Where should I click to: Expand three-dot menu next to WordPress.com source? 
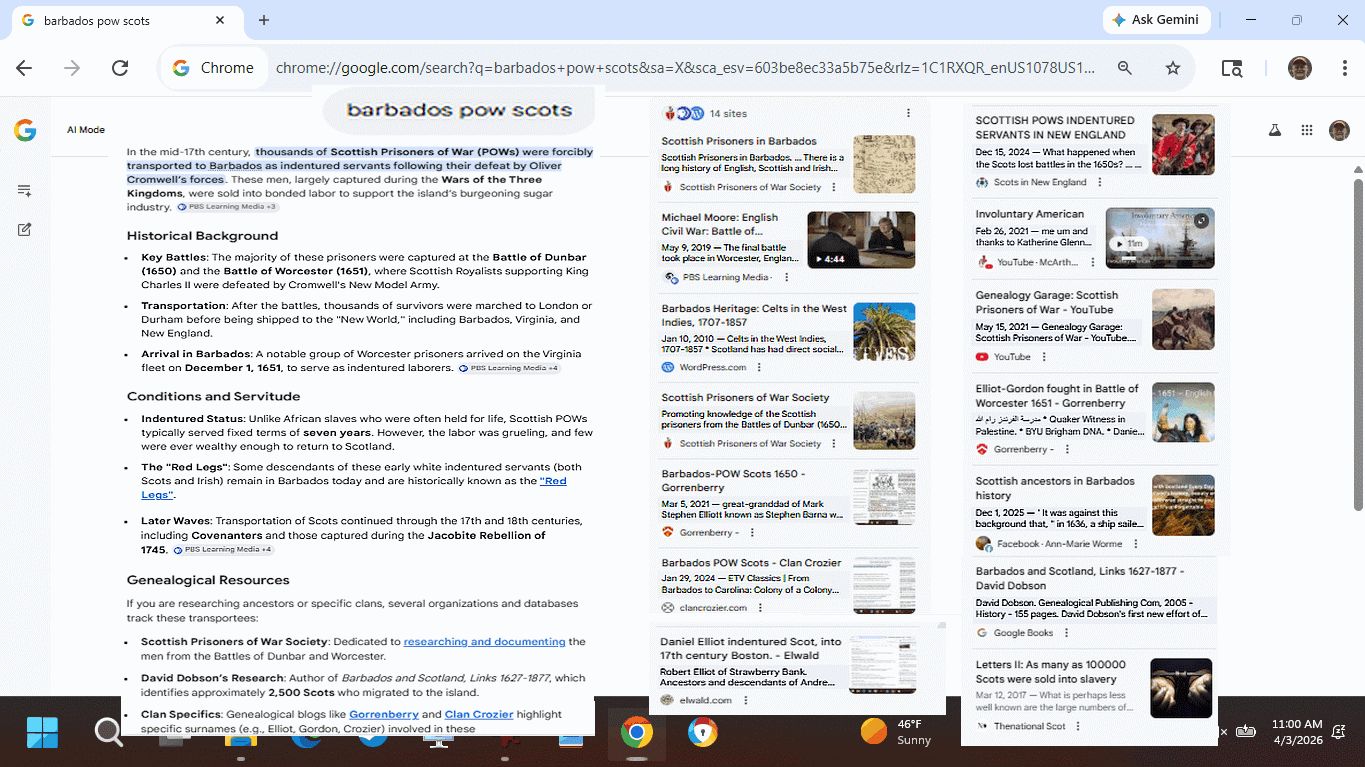pos(759,367)
